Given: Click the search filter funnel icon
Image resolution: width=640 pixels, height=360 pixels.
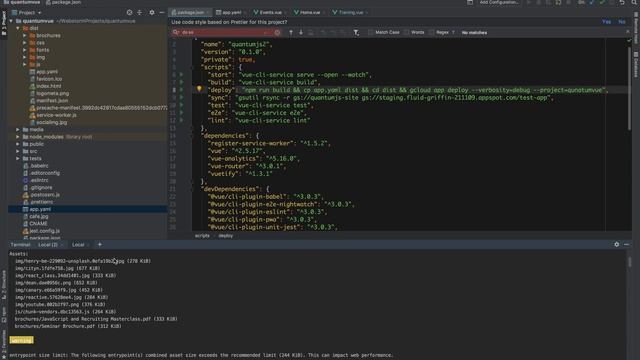Looking at the screenshot, I should tap(356, 32).
